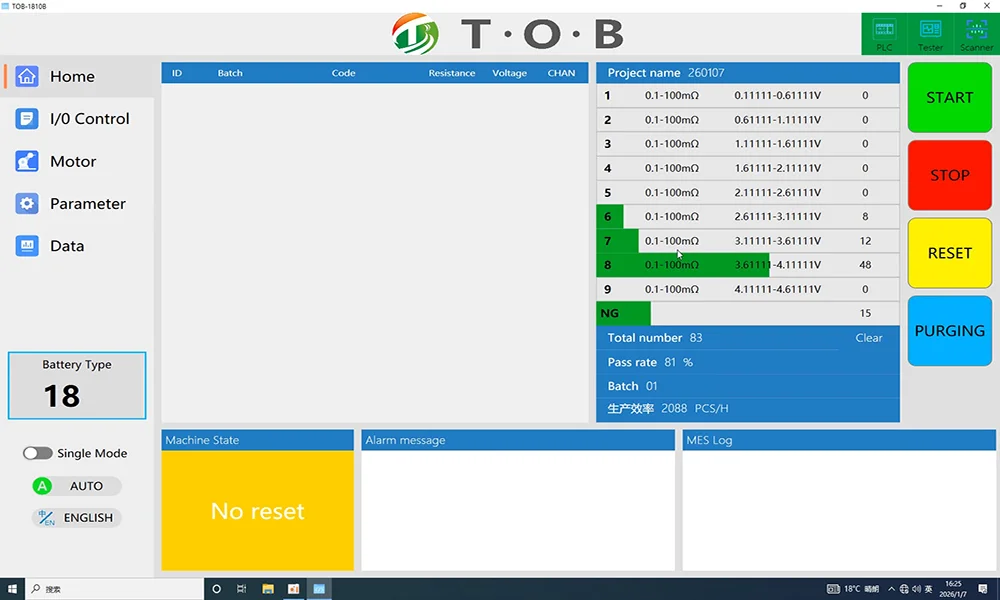Click the Tester status icon

pyautogui.click(x=930, y=30)
